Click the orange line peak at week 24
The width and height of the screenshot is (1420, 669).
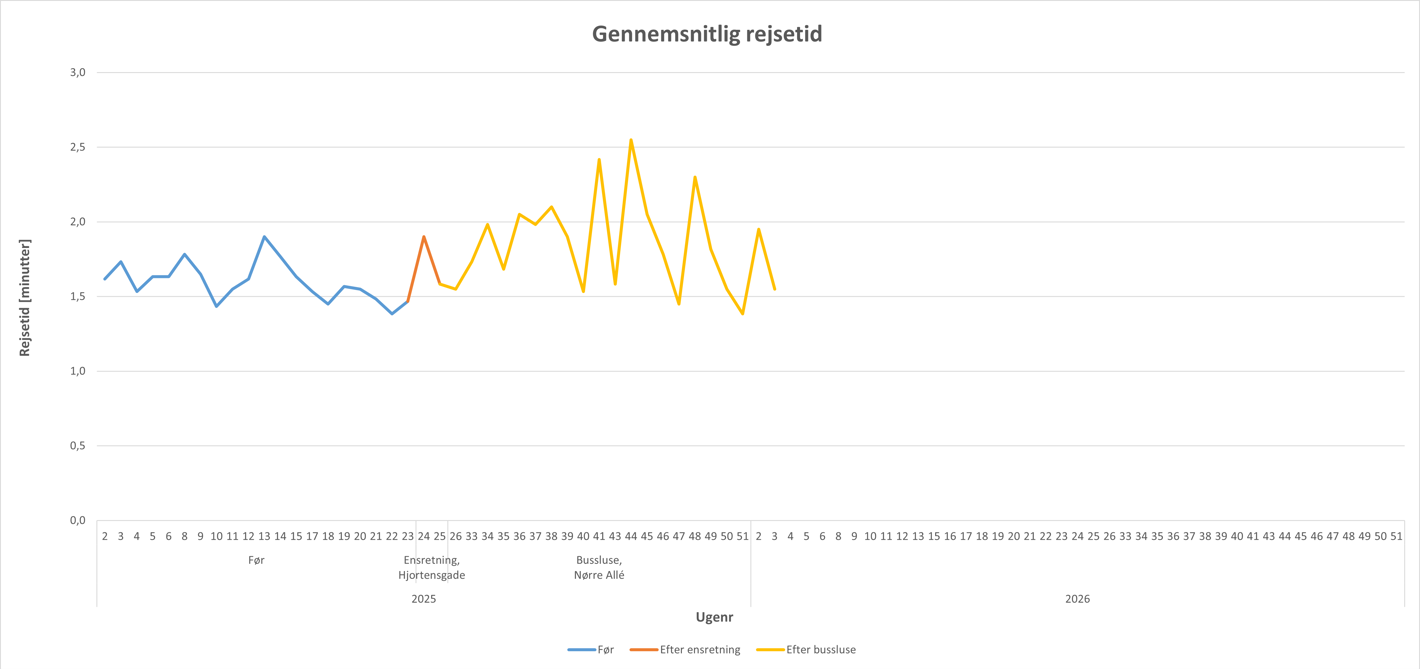pyautogui.click(x=424, y=237)
